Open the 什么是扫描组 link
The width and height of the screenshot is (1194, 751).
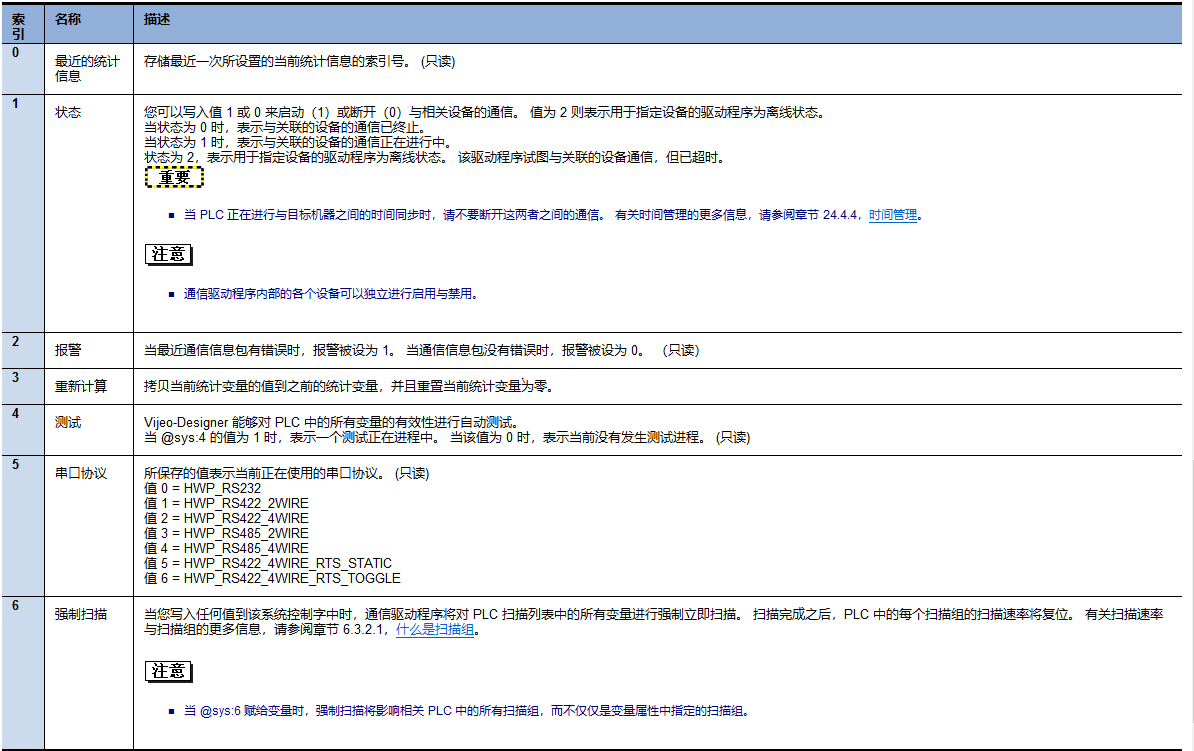(435, 630)
